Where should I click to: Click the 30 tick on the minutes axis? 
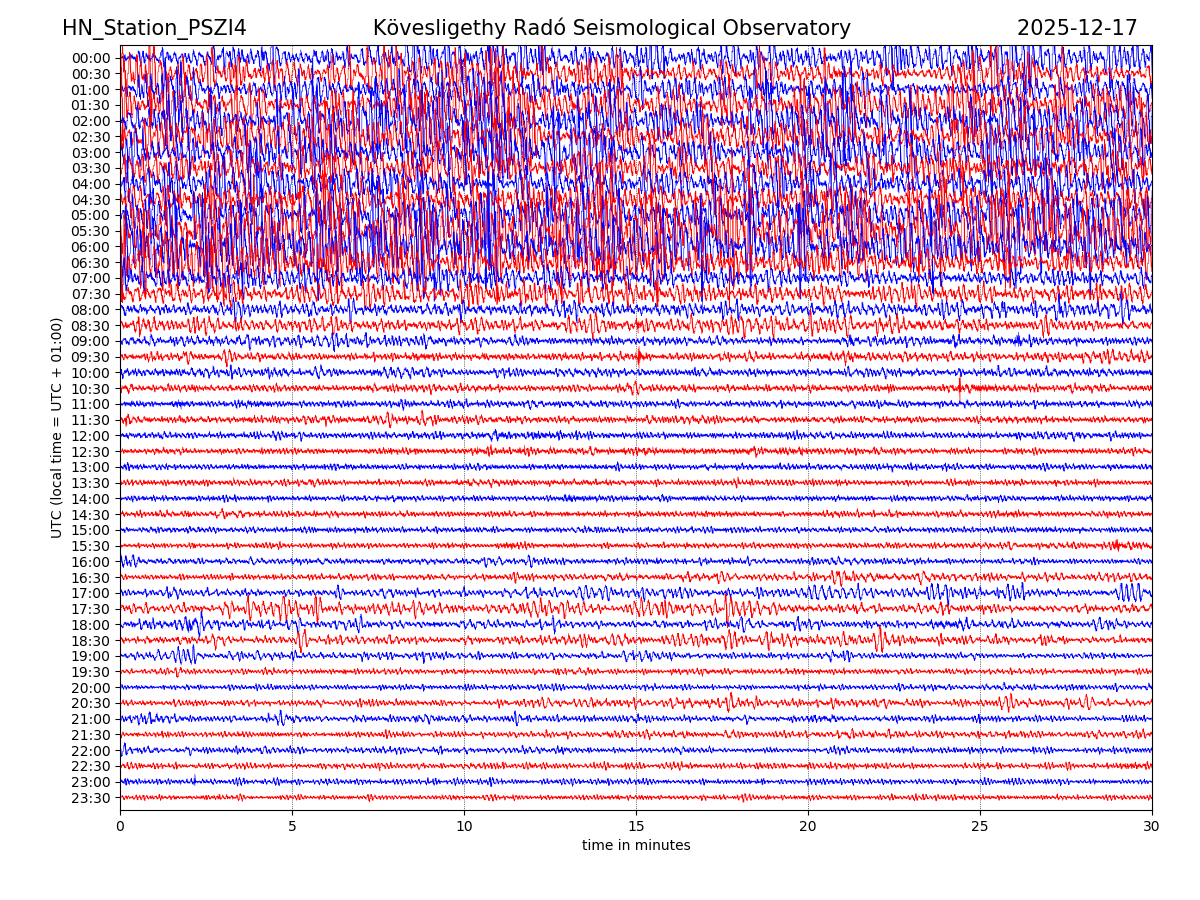coord(1152,826)
